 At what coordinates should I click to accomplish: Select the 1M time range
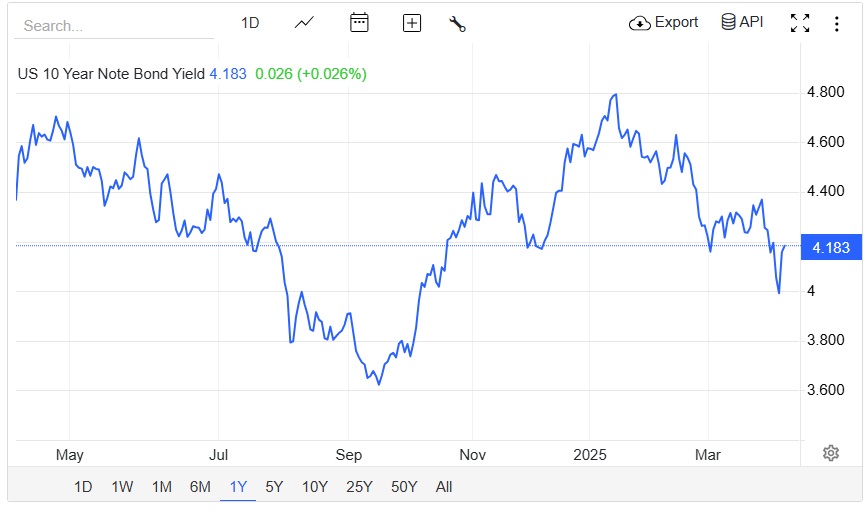161,487
